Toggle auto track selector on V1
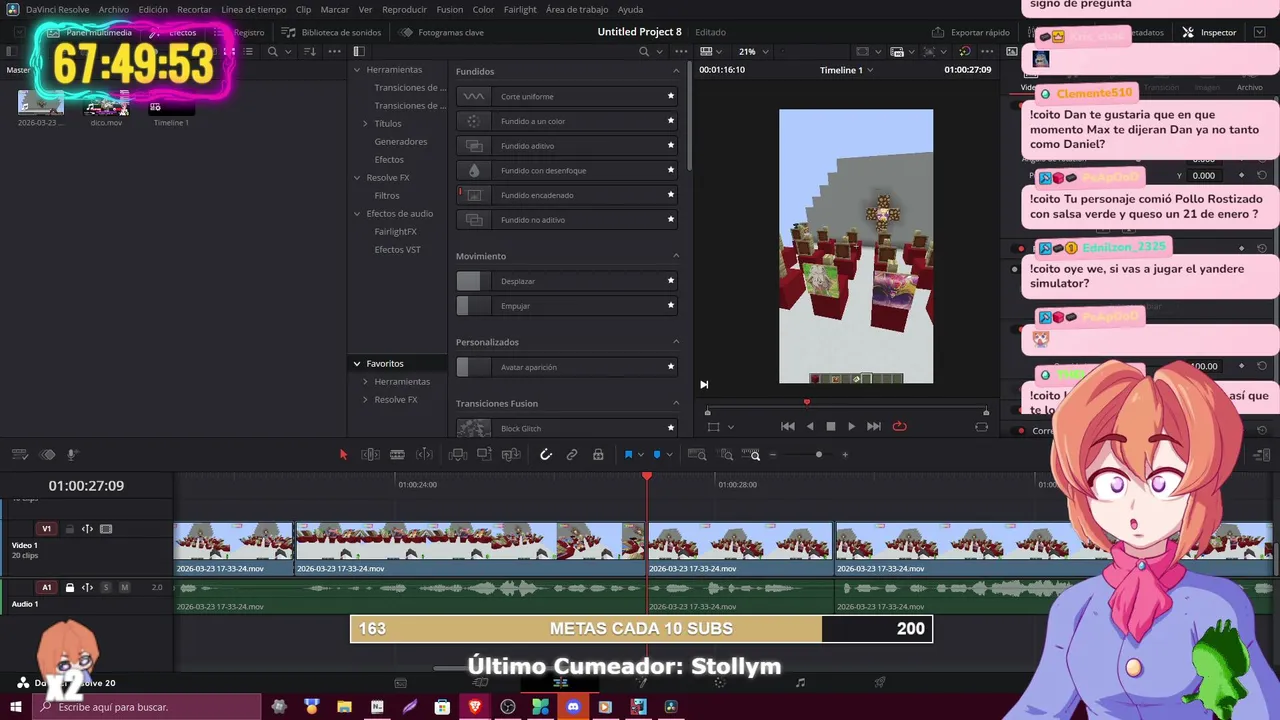Screen dimensions: 1280x720 click(87, 529)
